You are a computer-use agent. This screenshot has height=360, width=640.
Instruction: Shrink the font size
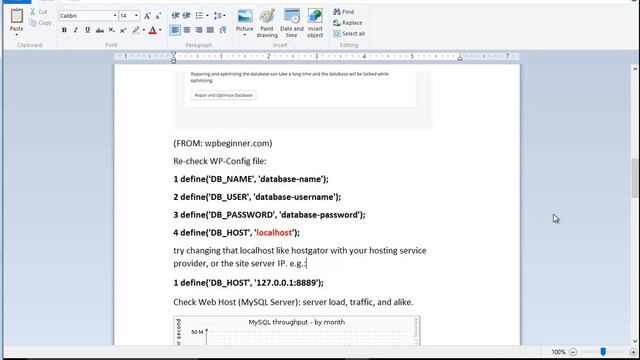click(158, 16)
